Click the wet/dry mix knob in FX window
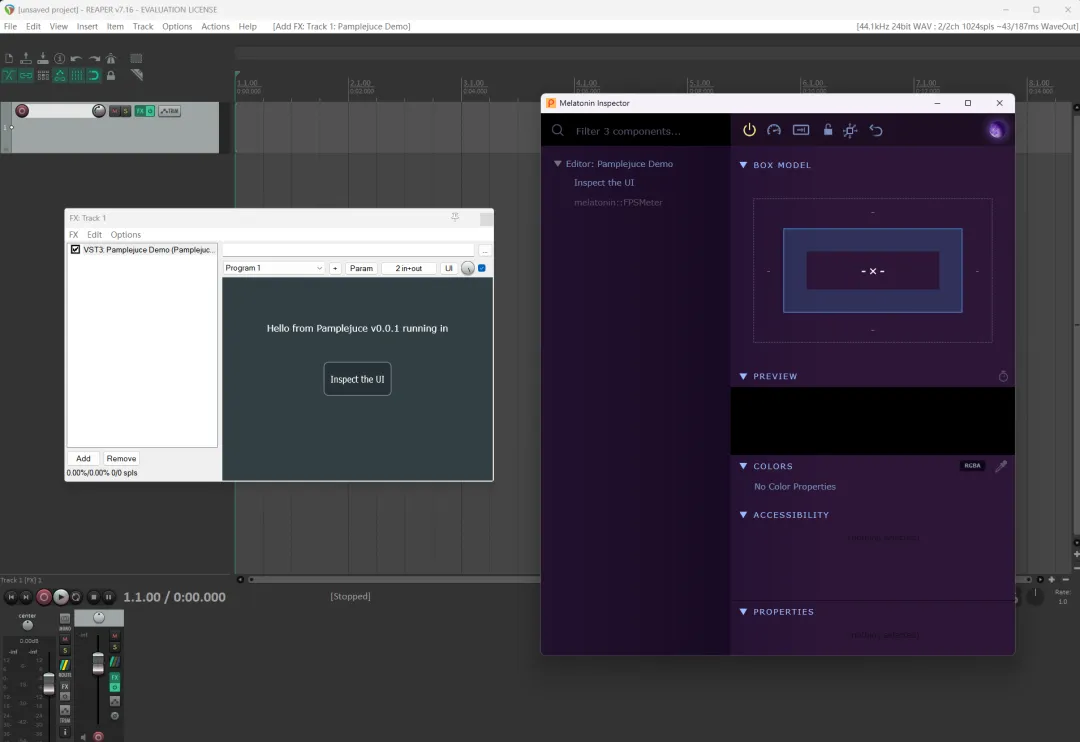The image size is (1080, 742). (468, 268)
